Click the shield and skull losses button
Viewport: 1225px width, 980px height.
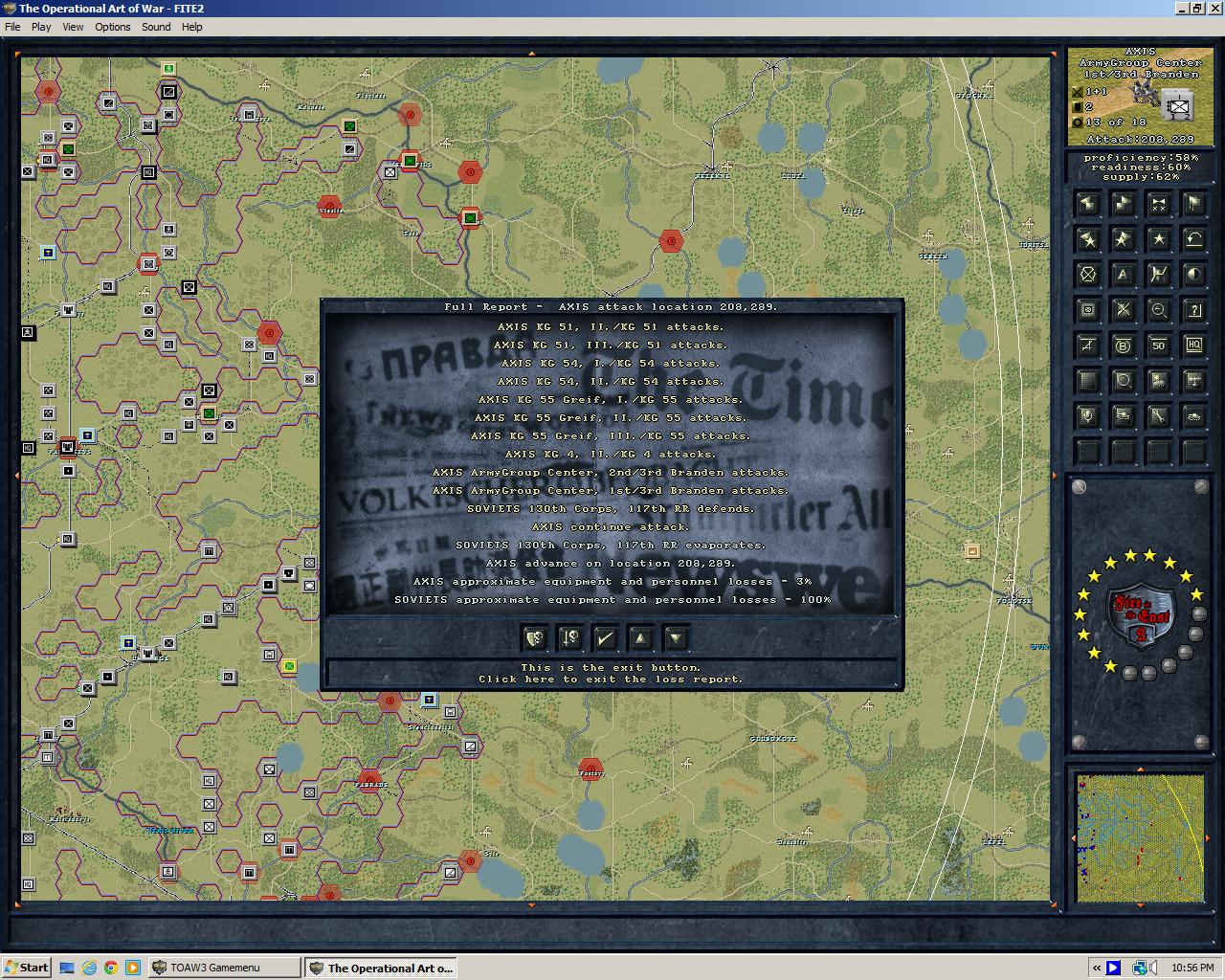tap(535, 638)
